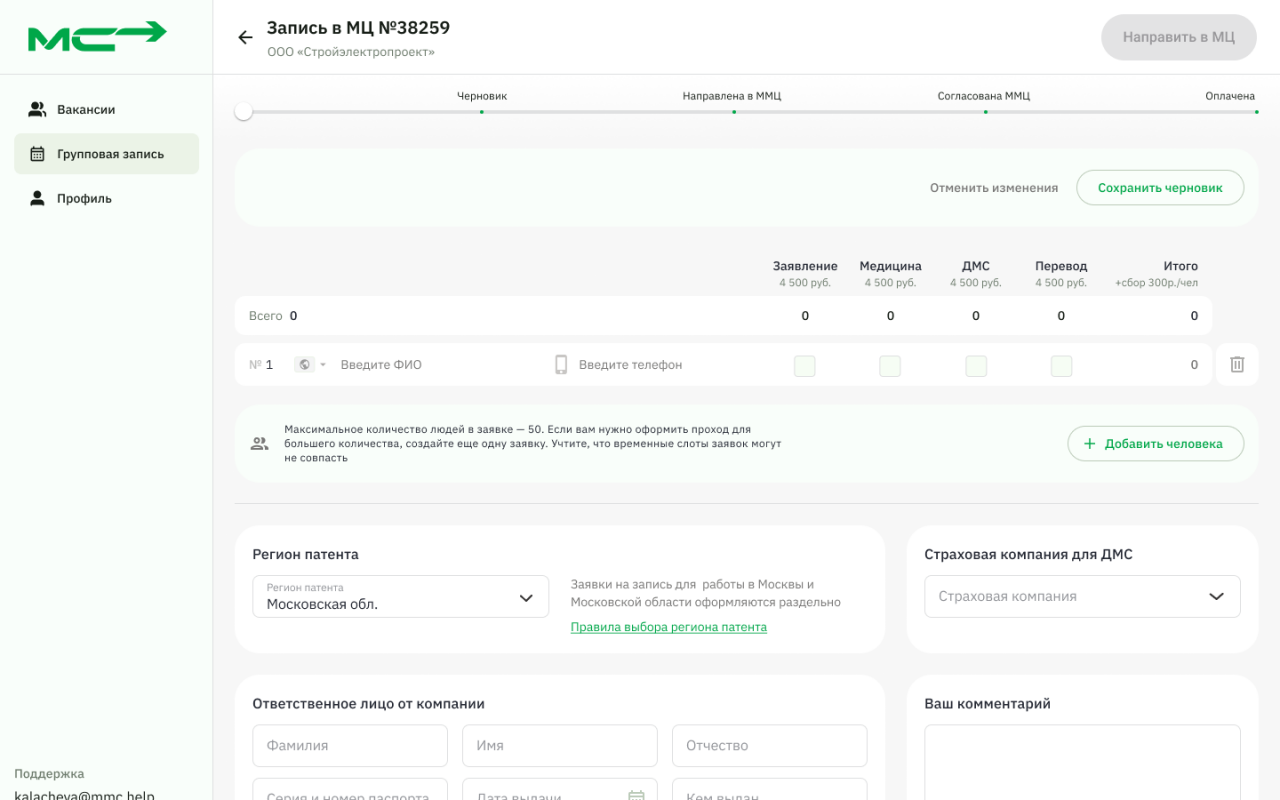Image resolution: width=1280 pixels, height=800 pixels.
Task: Click the Оплачена stage marker
Action: (1255, 111)
